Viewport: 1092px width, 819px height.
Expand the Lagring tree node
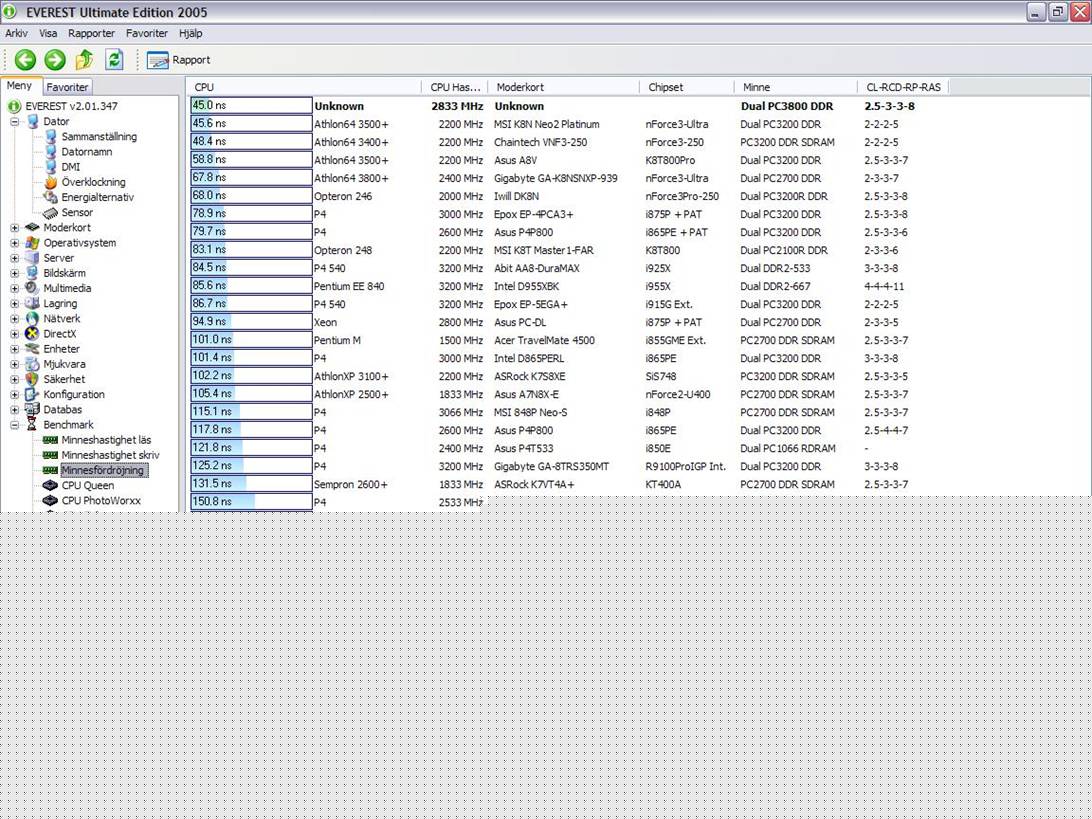tap(15, 304)
